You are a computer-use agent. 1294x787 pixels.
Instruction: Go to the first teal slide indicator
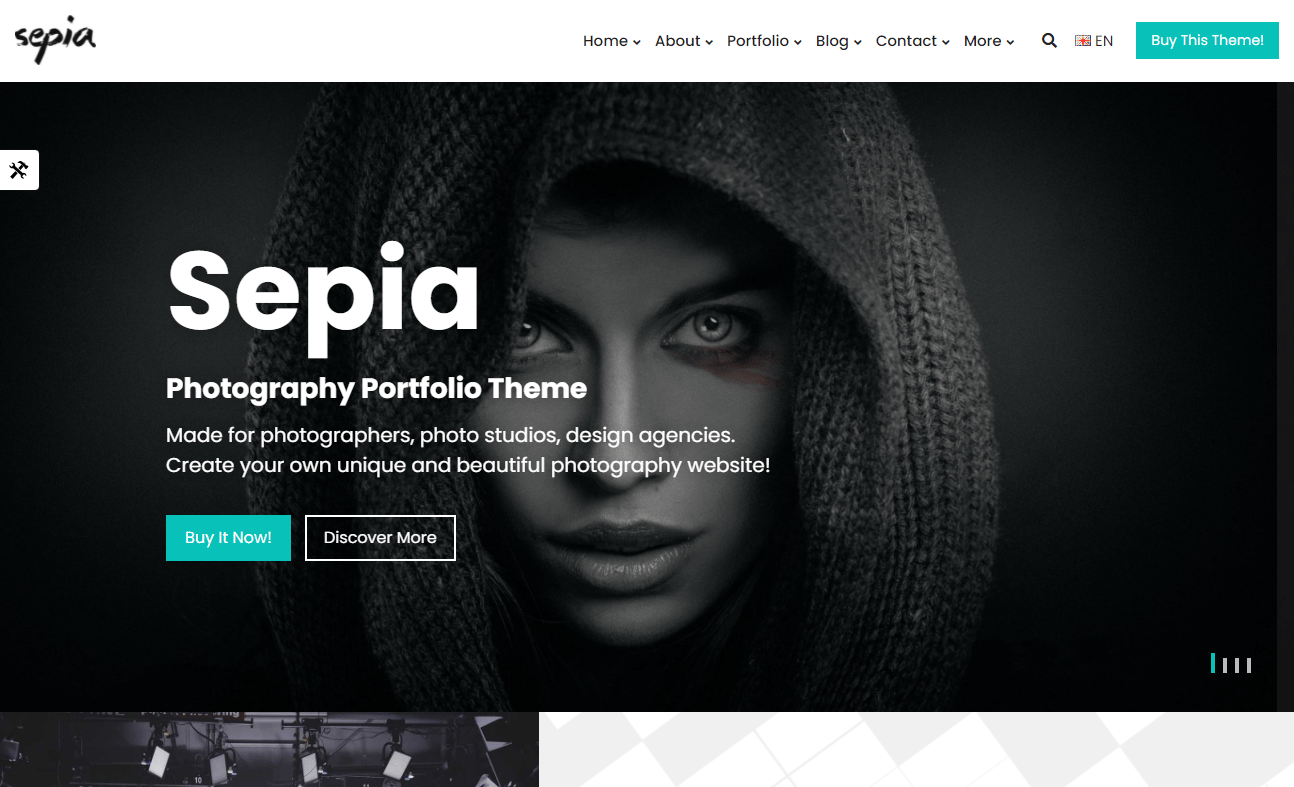pos(1213,663)
